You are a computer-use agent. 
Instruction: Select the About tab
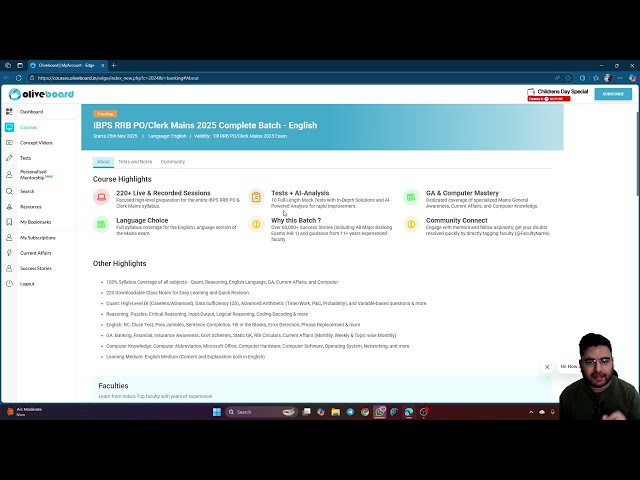tap(104, 162)
